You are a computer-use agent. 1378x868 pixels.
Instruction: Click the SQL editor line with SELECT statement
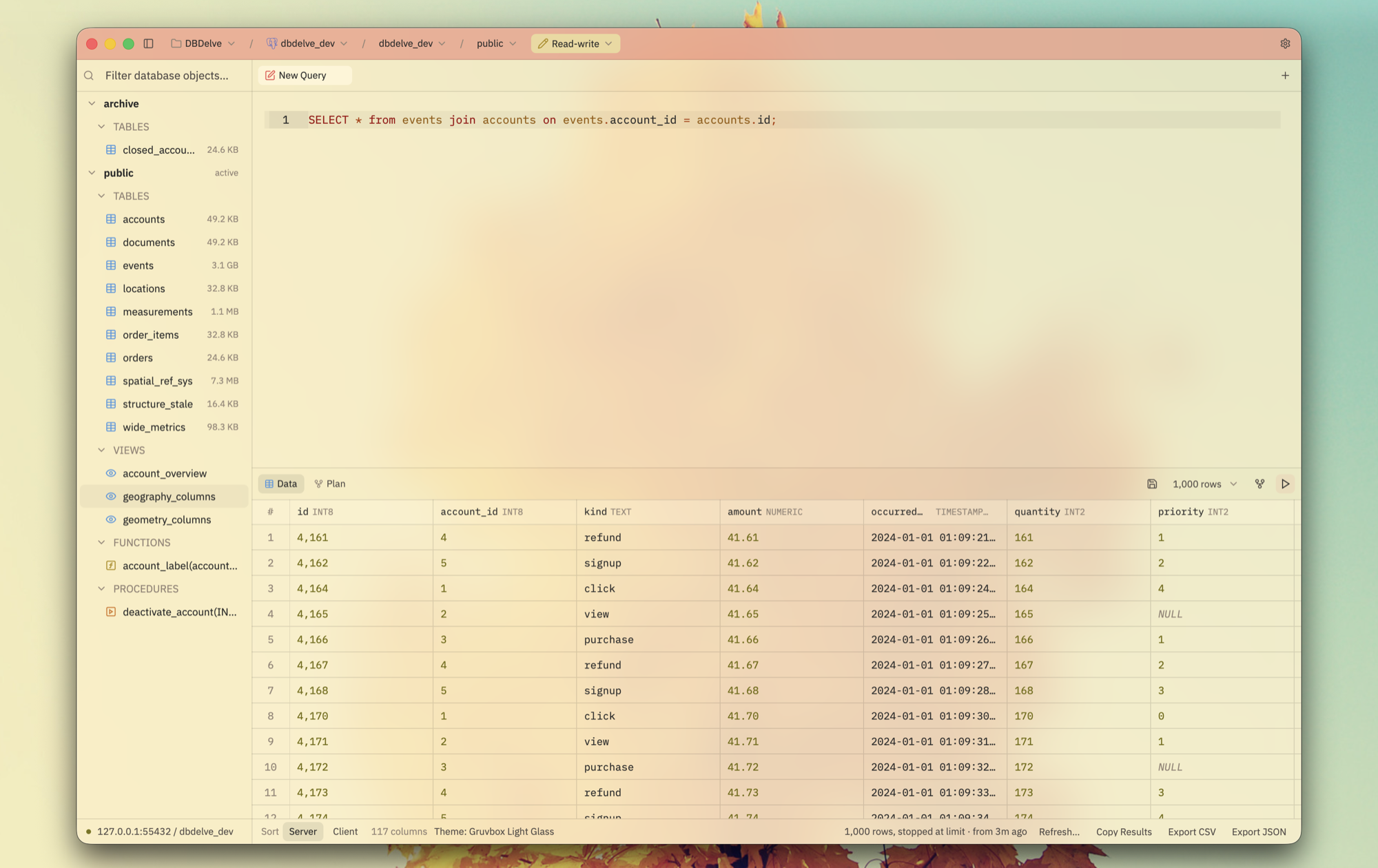click(772, 120)
